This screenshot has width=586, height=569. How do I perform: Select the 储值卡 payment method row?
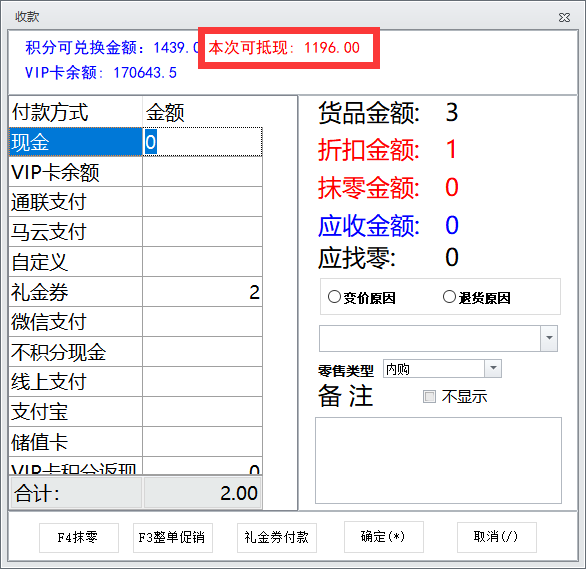pyautogui.click(x=136, y=442)
